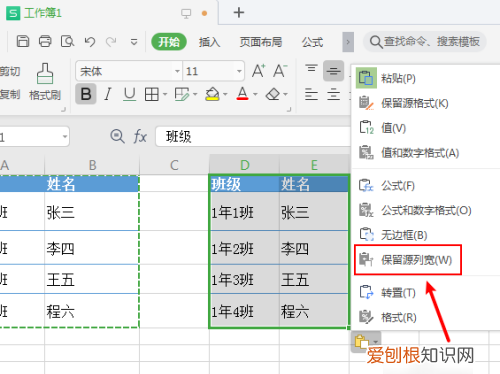Click the zoom magnifier beside fx
The image size is (500, 374).
(x=117, y=136)
